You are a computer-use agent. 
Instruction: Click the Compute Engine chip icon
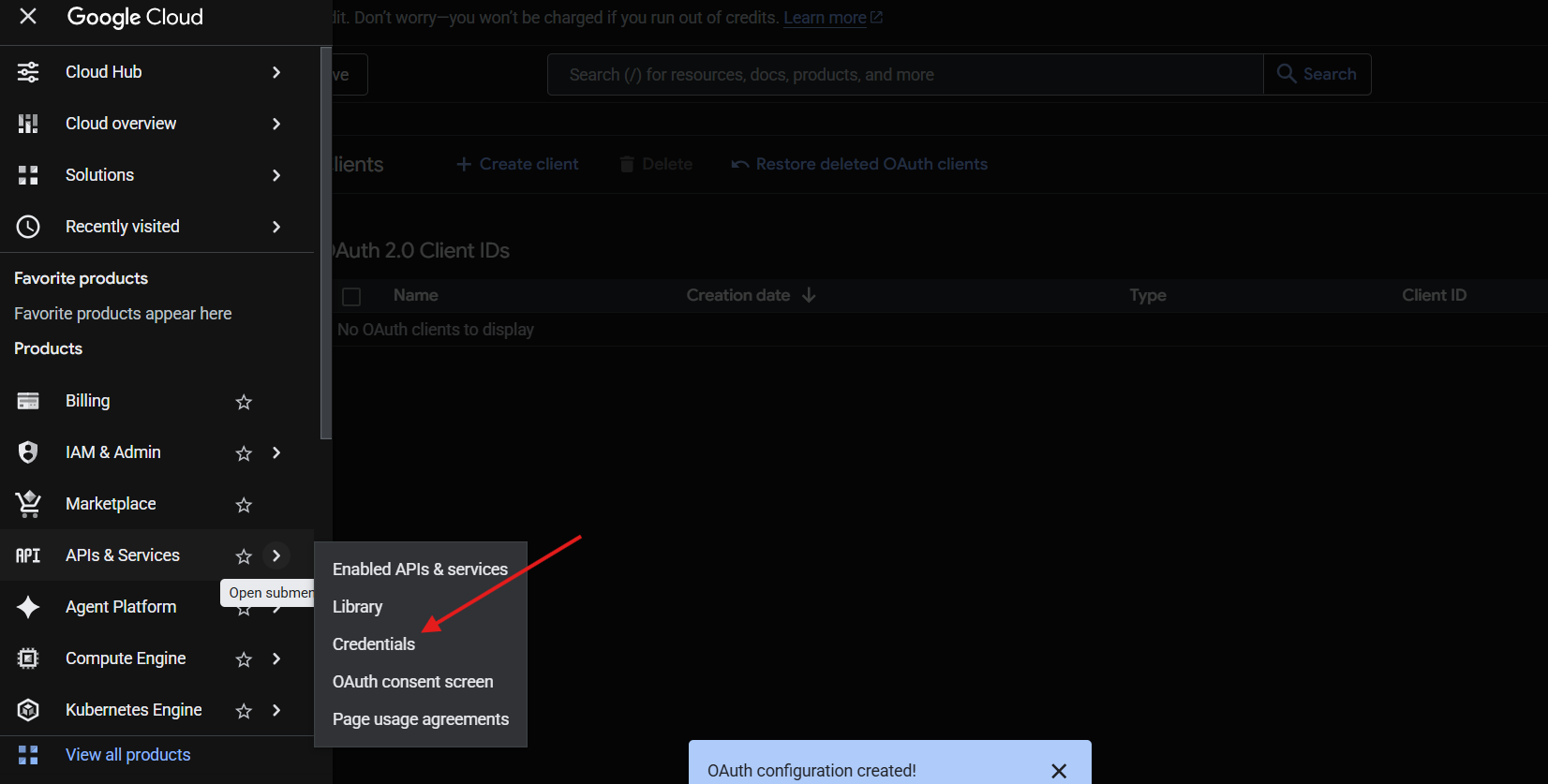coord(28,658)
